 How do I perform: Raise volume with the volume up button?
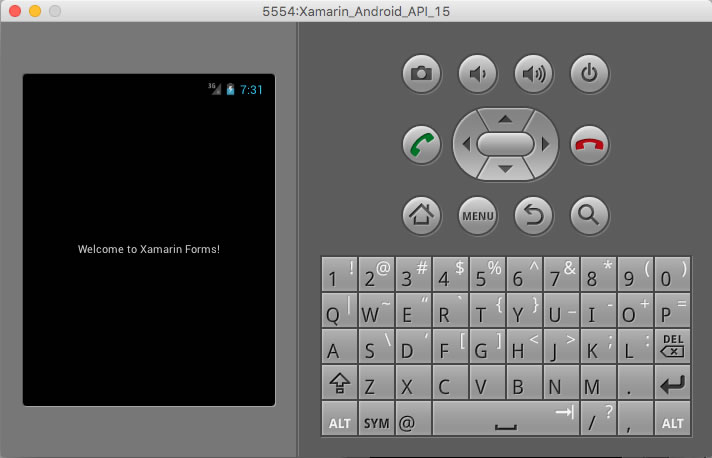533,74
